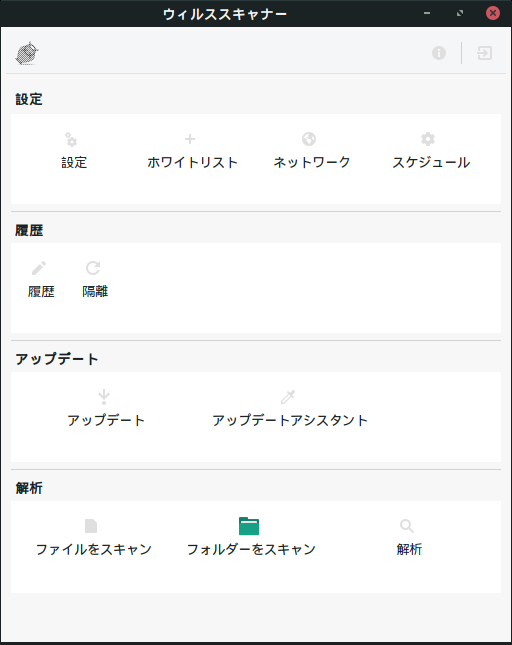This screenshot has width=512, height=645.
Task: Select the アップデートアシスタント text
Action: pyautogui.click(x=290, y=420)
